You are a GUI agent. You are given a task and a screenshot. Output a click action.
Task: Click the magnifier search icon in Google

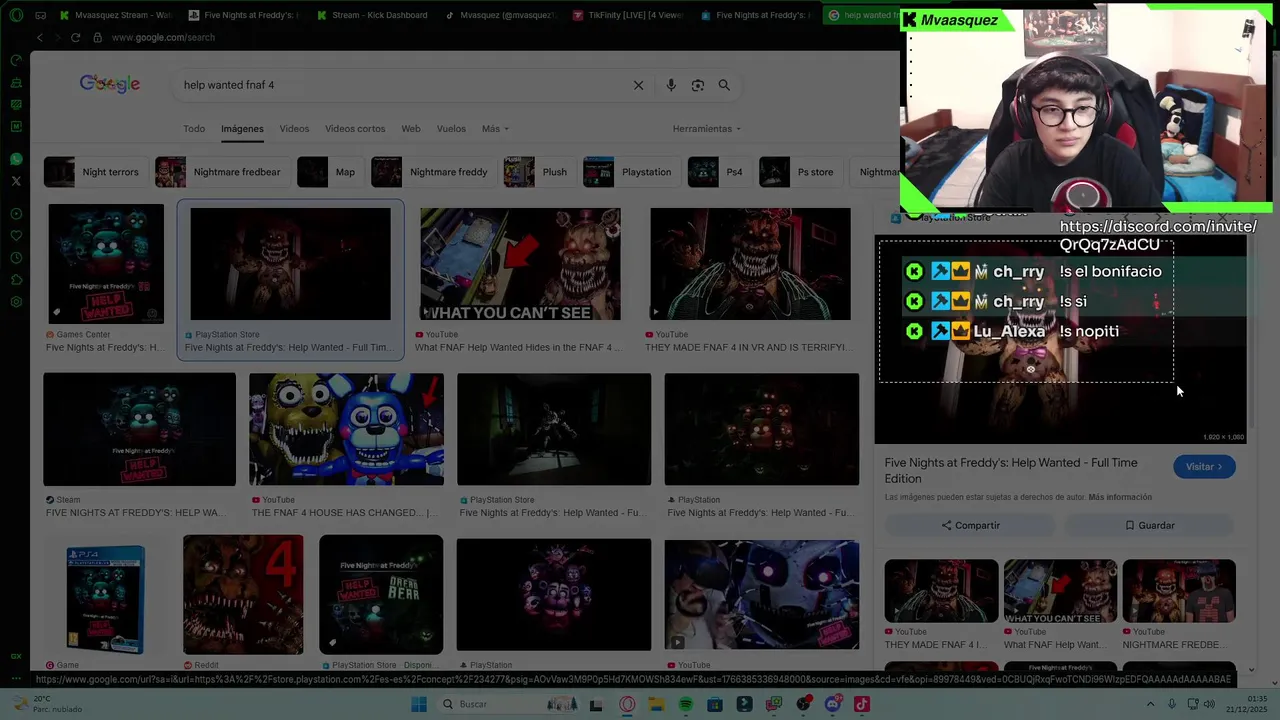[724, 85]
